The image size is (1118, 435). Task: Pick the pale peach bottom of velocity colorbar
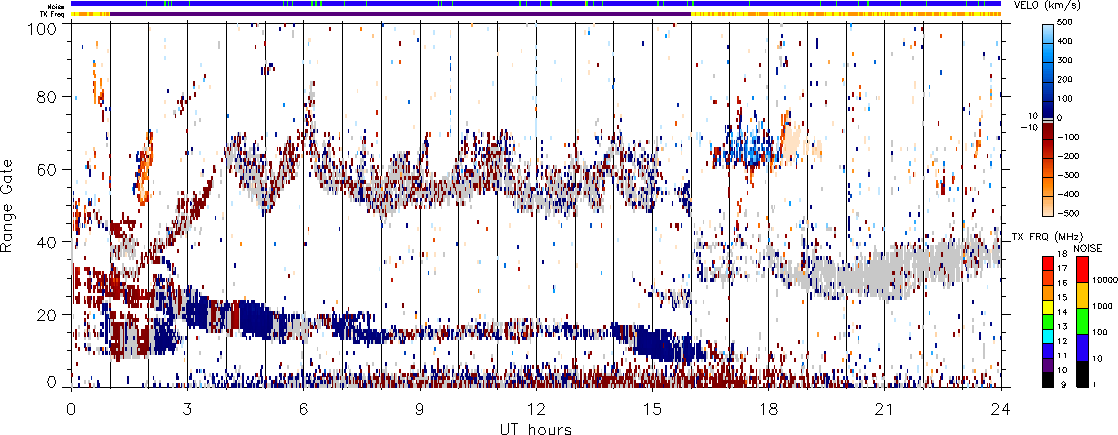[x=1047, y=208]
